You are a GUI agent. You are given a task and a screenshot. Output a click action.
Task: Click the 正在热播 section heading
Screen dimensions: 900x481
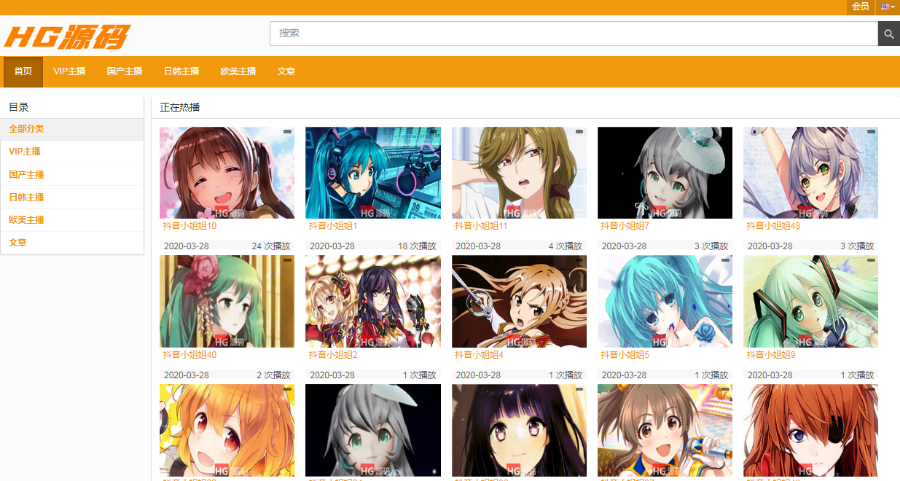180,107
